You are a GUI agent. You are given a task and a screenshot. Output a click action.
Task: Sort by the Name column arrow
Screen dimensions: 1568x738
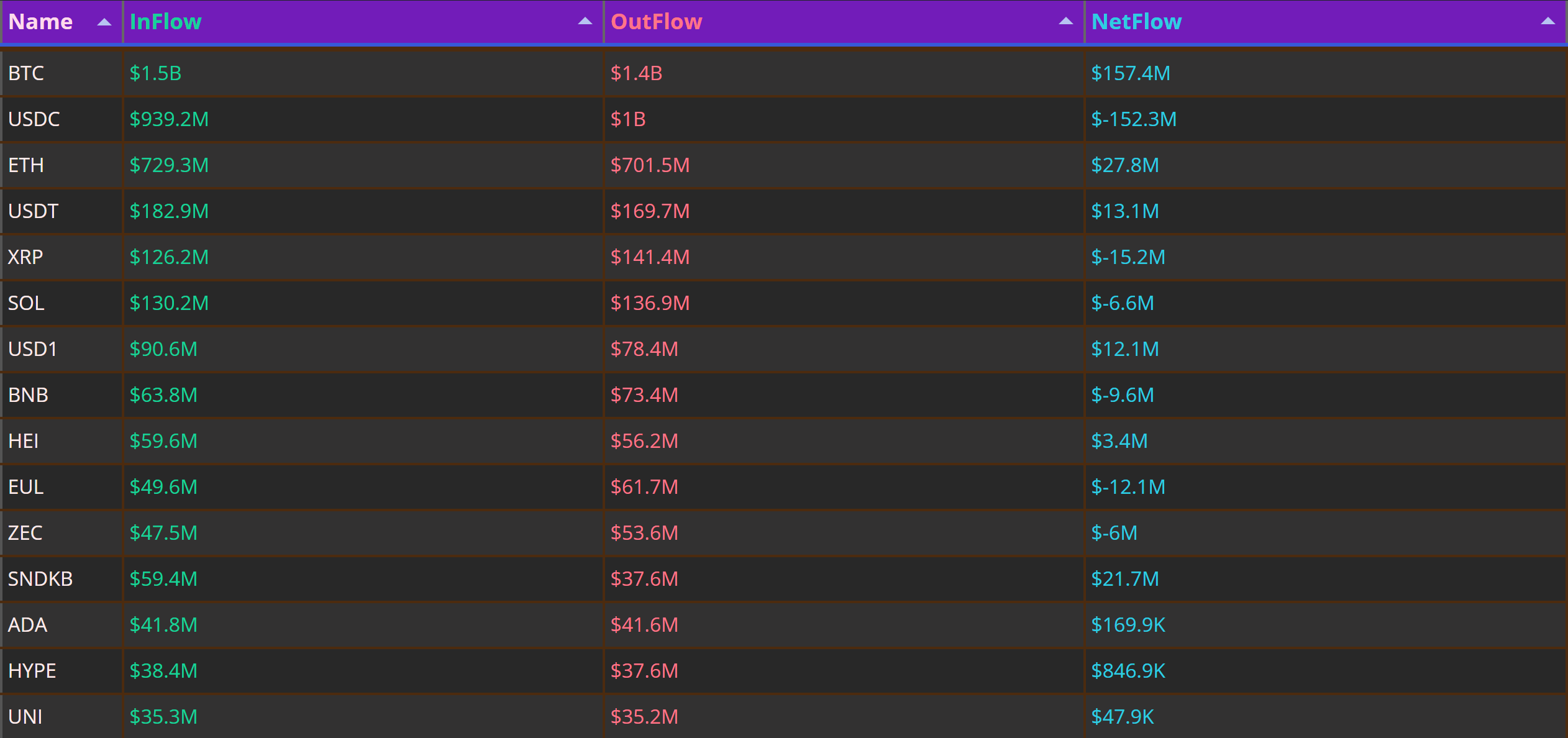(104, 22)
